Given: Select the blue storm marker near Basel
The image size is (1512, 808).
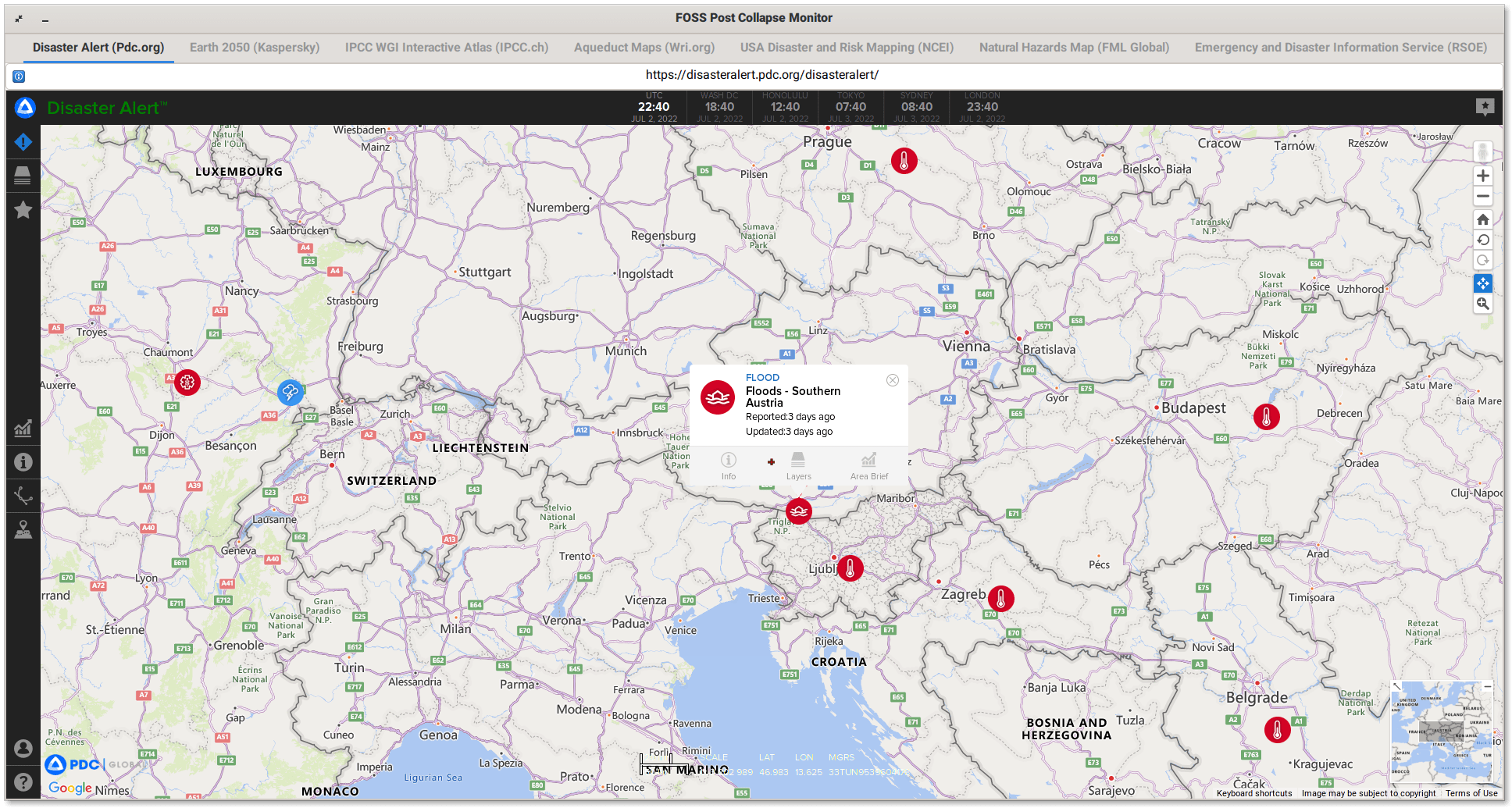Looking at the screenshot, I should (291, 392).
